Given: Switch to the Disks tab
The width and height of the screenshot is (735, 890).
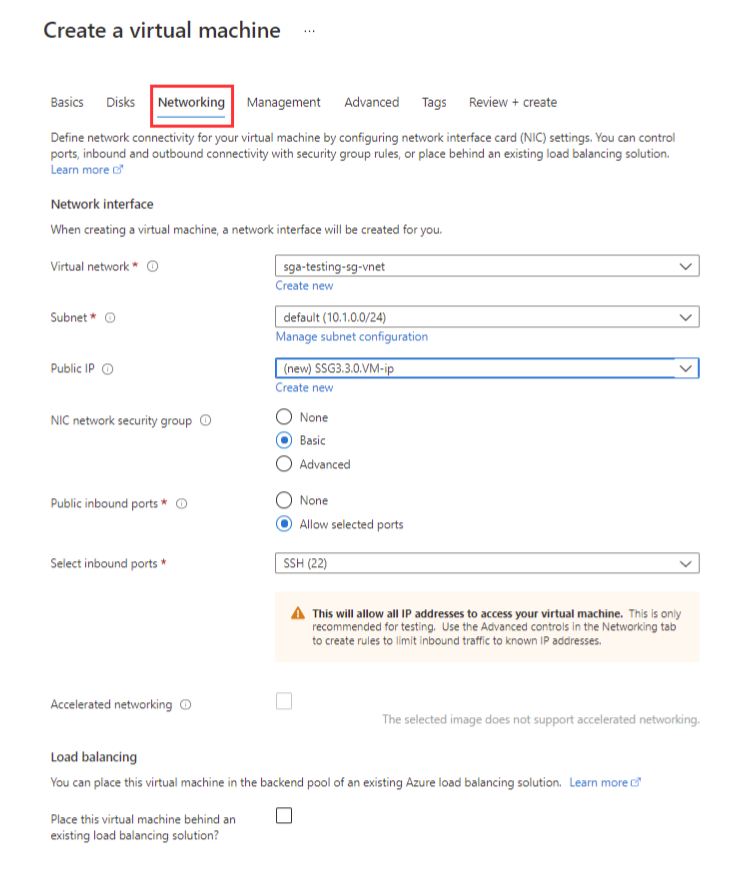Looking at the screenshot, I should (x=121, y=102).
